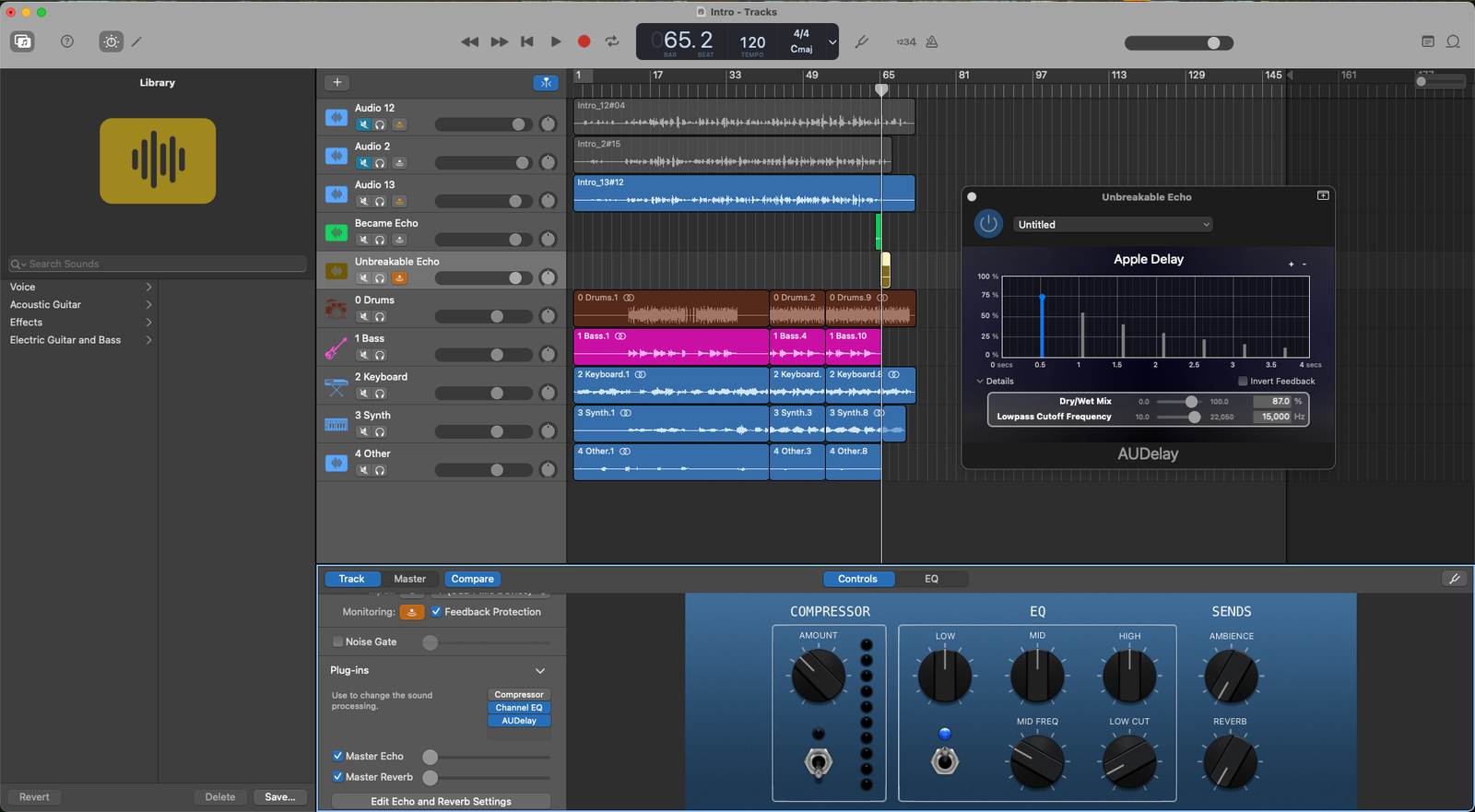Solo the 0 Drums track headphones
Image resolution: width=1475 pixels, height=812 pixels.
pyautogui.click(x=380, y=317)
